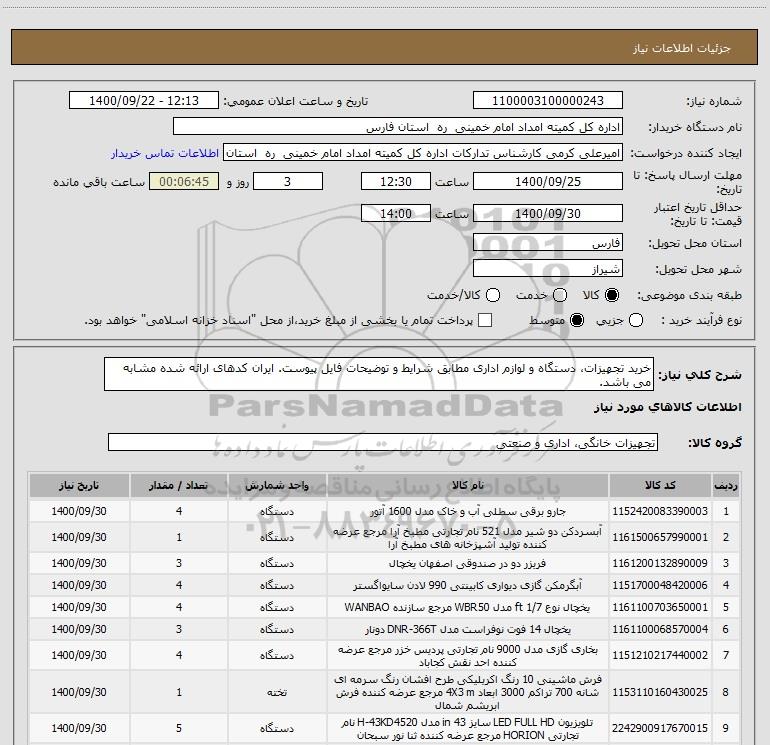
Task: Select product code 1152420083390003
Action: coord(660,511)
